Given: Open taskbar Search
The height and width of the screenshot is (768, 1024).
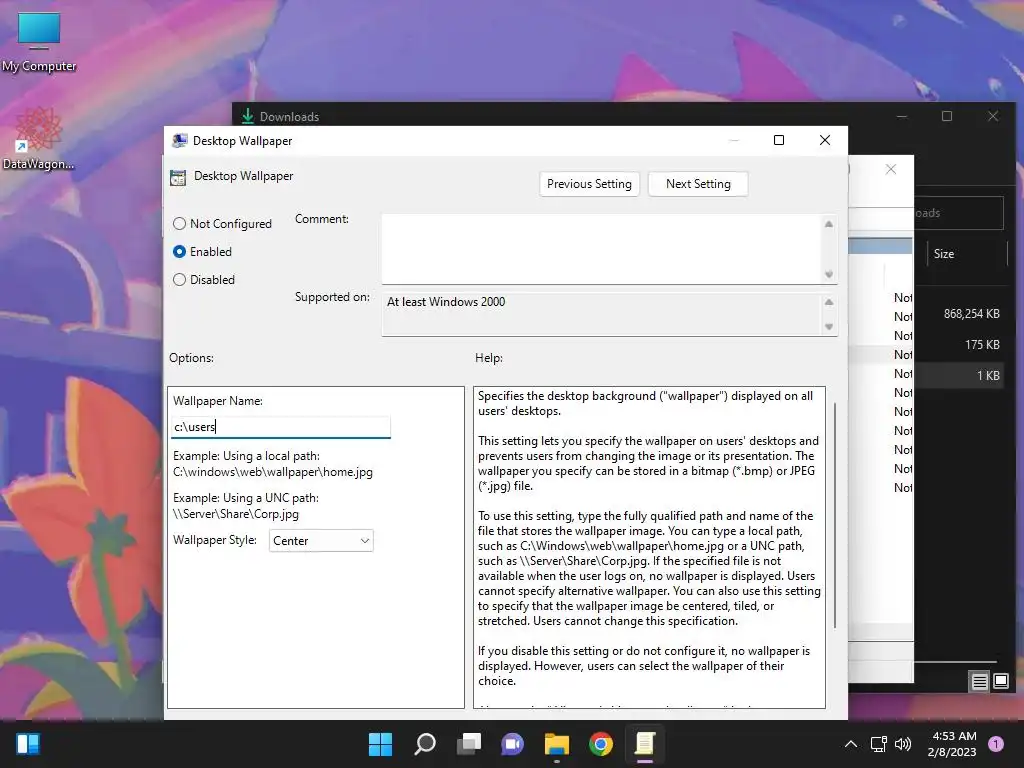Looking at the screenshot, I should (x=424, y=744).
